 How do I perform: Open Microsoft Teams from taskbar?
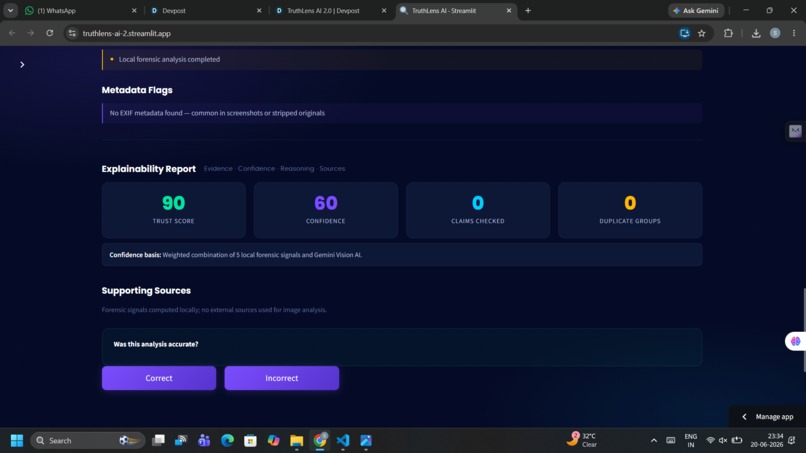(x=204, y=441)
